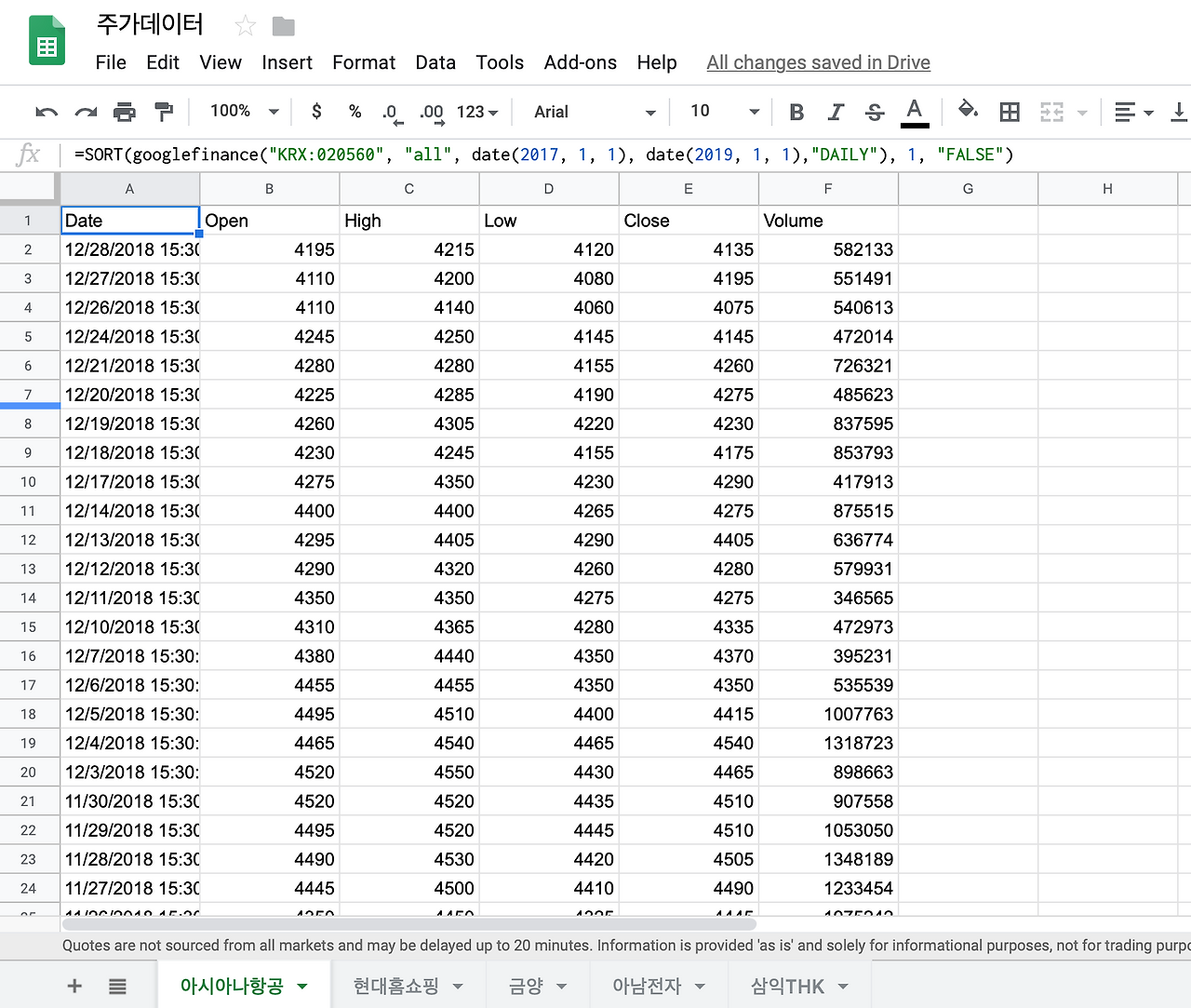Select row 10 header

(x=29, y=482)
